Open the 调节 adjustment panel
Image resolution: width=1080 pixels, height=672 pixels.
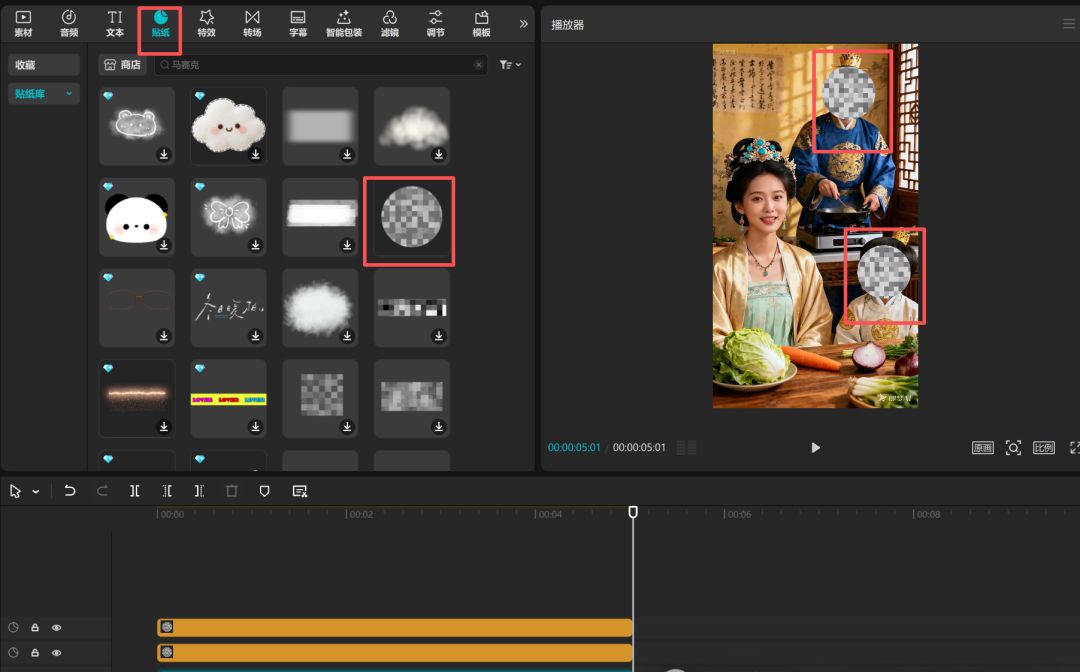tap(435, 24)
